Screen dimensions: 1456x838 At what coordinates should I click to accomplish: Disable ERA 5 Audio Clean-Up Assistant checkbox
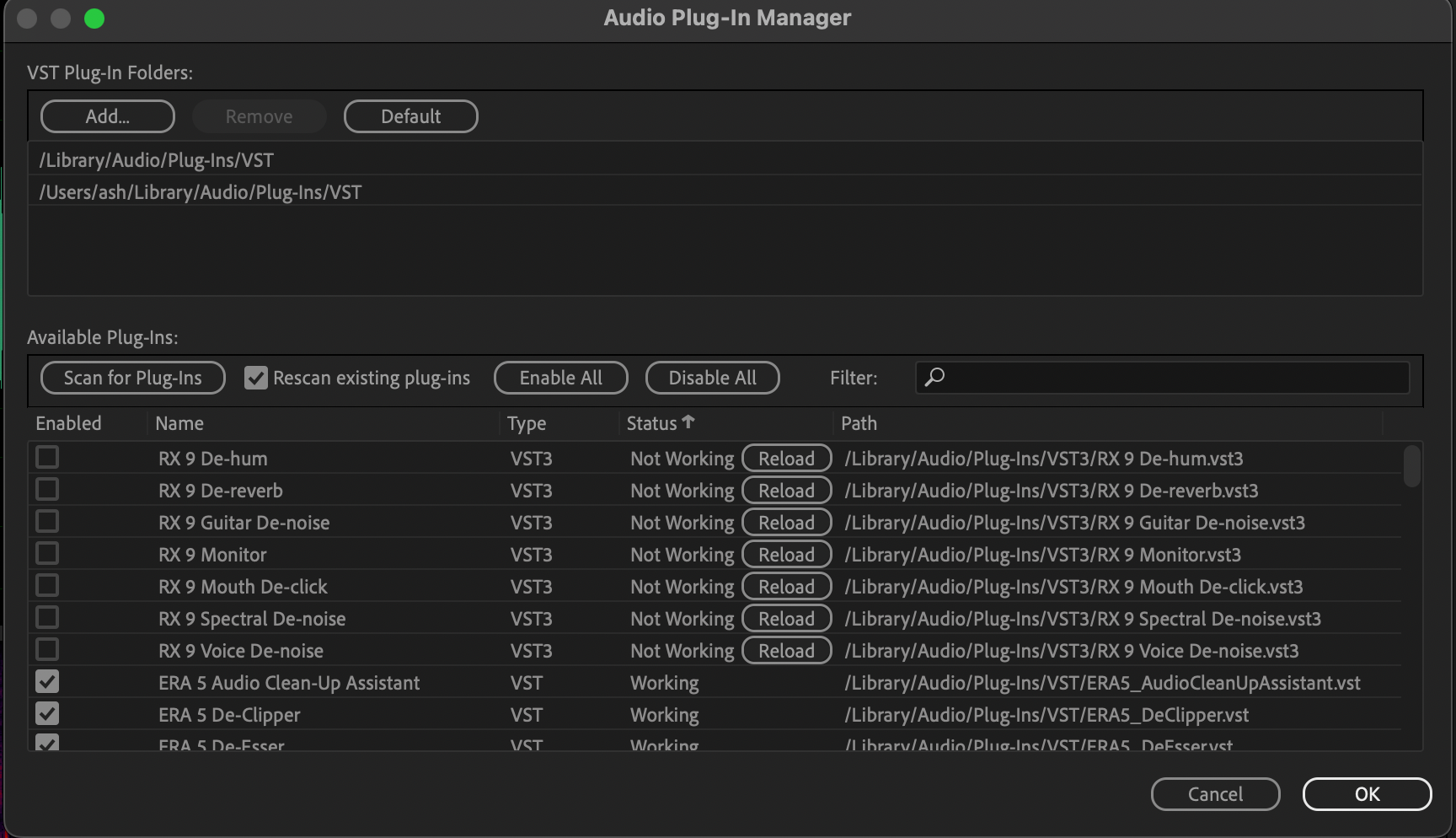(47, 681)
